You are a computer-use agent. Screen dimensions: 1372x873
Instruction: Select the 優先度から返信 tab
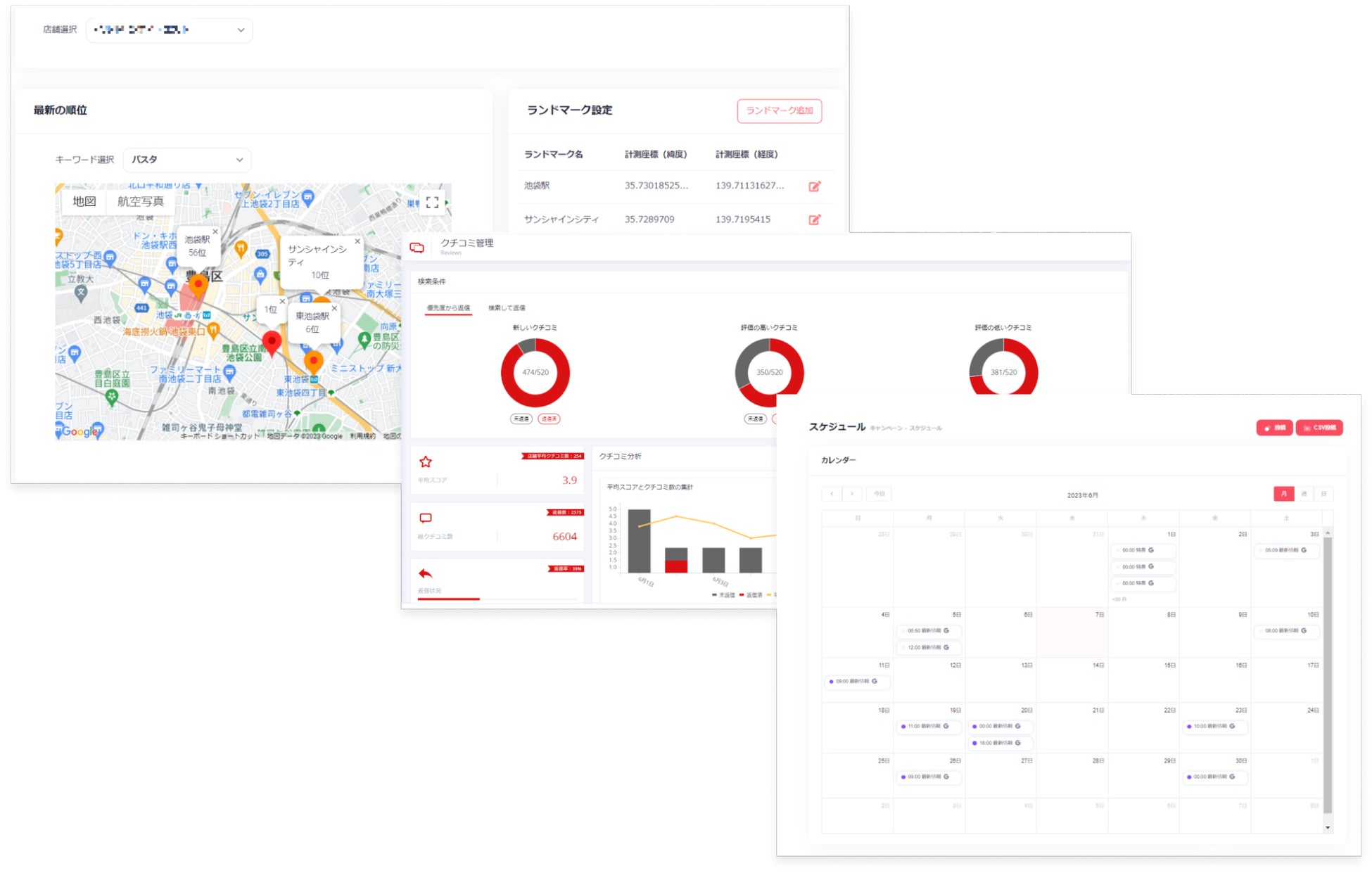448,308
